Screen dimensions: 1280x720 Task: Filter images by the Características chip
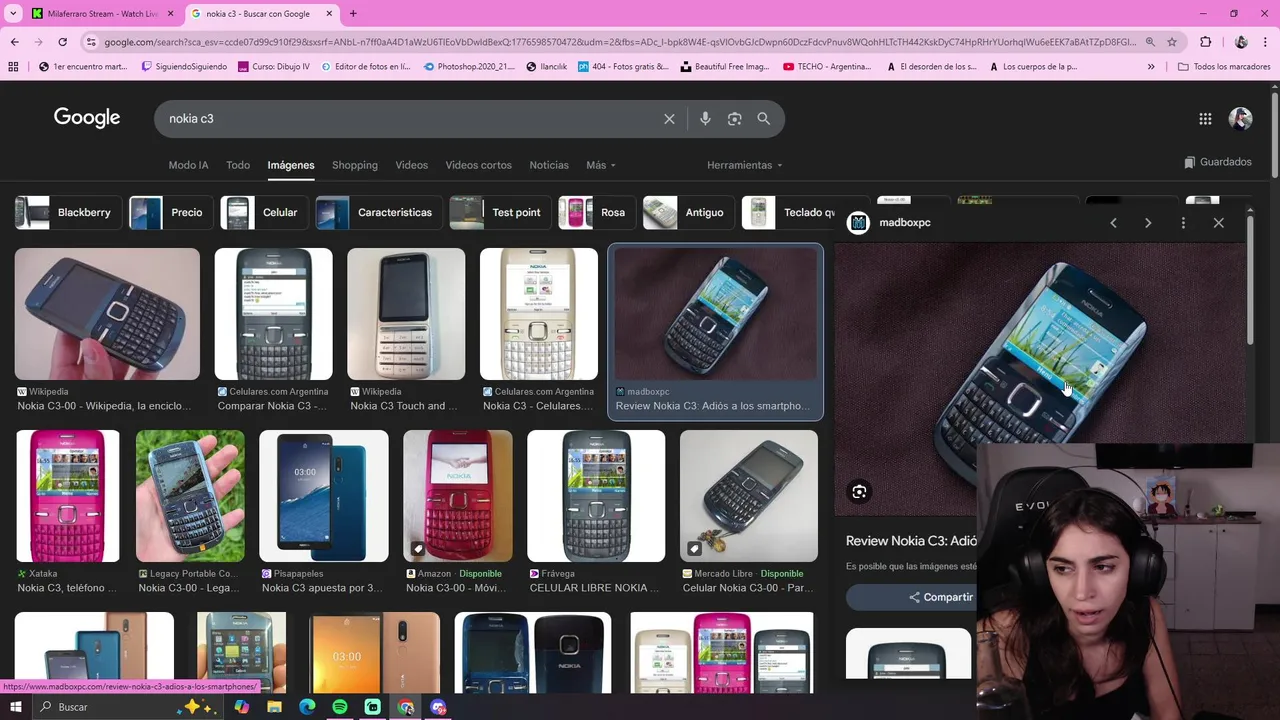[x=379, y=213]
